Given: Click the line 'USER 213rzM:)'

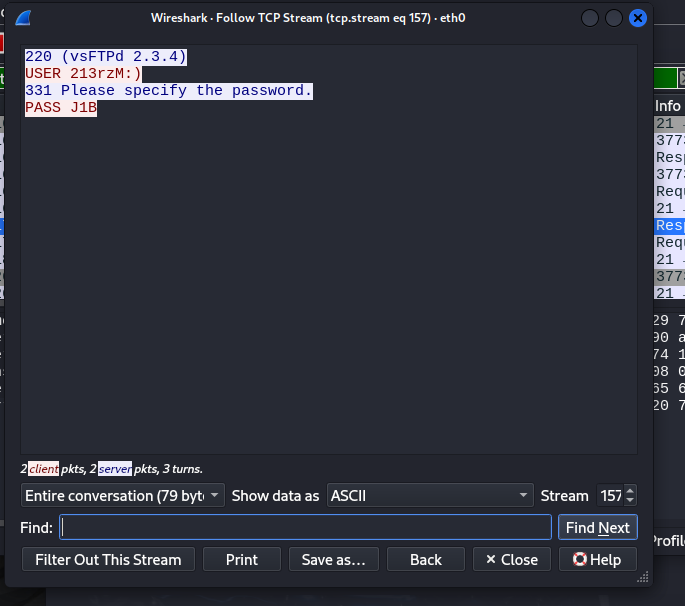Looking at the screenshot, I should click(83, 73).
